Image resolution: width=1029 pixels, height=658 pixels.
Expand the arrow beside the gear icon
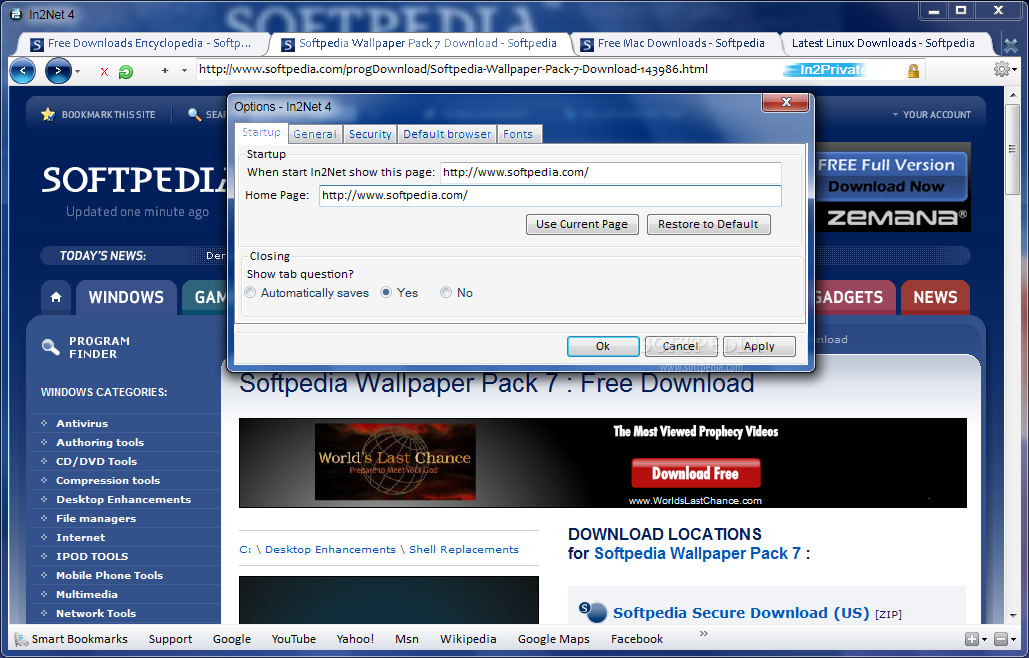(x=1015, y=70)
